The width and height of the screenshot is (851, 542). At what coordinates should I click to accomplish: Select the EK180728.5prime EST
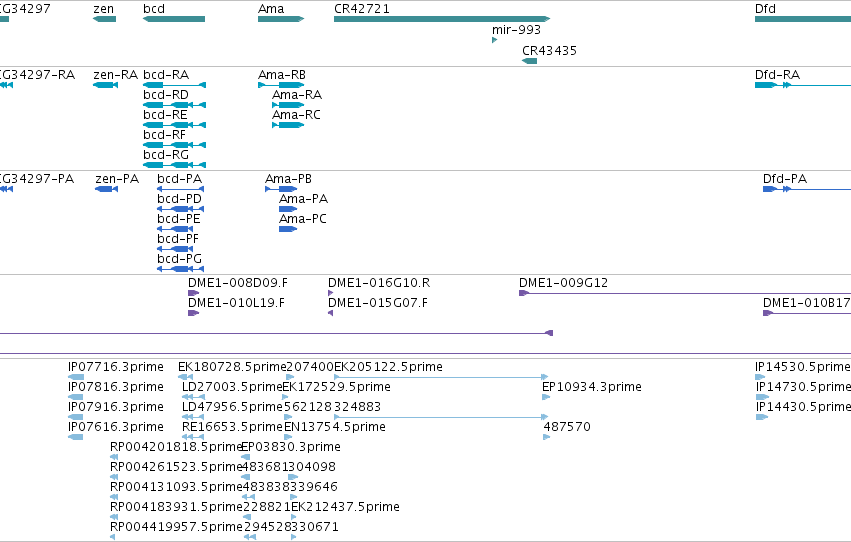tap(186, 377)
